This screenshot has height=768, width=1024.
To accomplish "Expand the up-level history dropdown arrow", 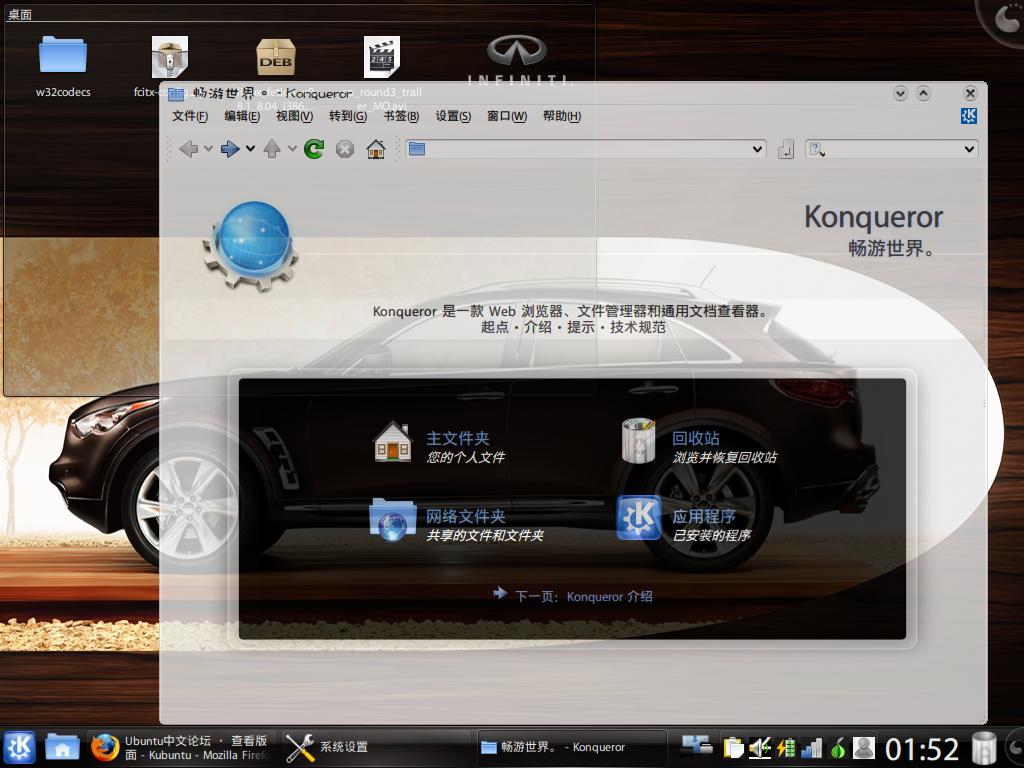I will point(292,149).
